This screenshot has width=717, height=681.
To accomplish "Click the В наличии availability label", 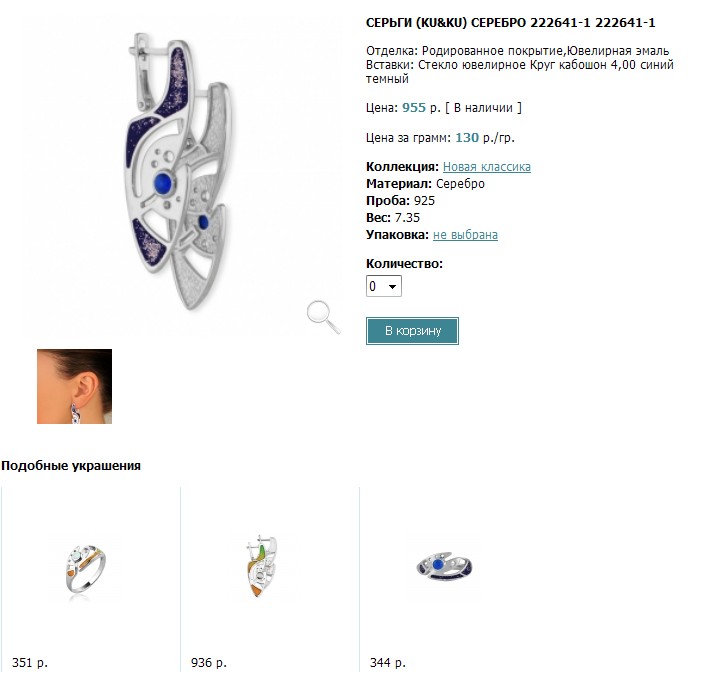I will [483, 108].
